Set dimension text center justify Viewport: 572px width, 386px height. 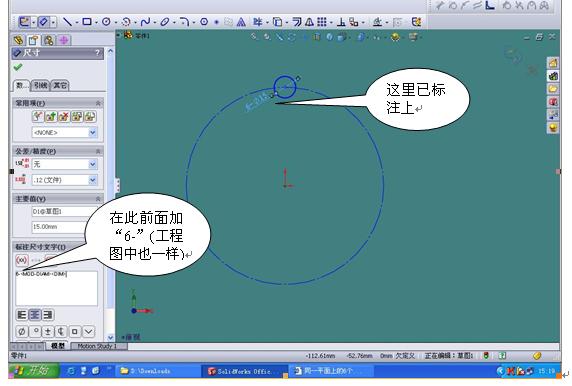(35, 315)
